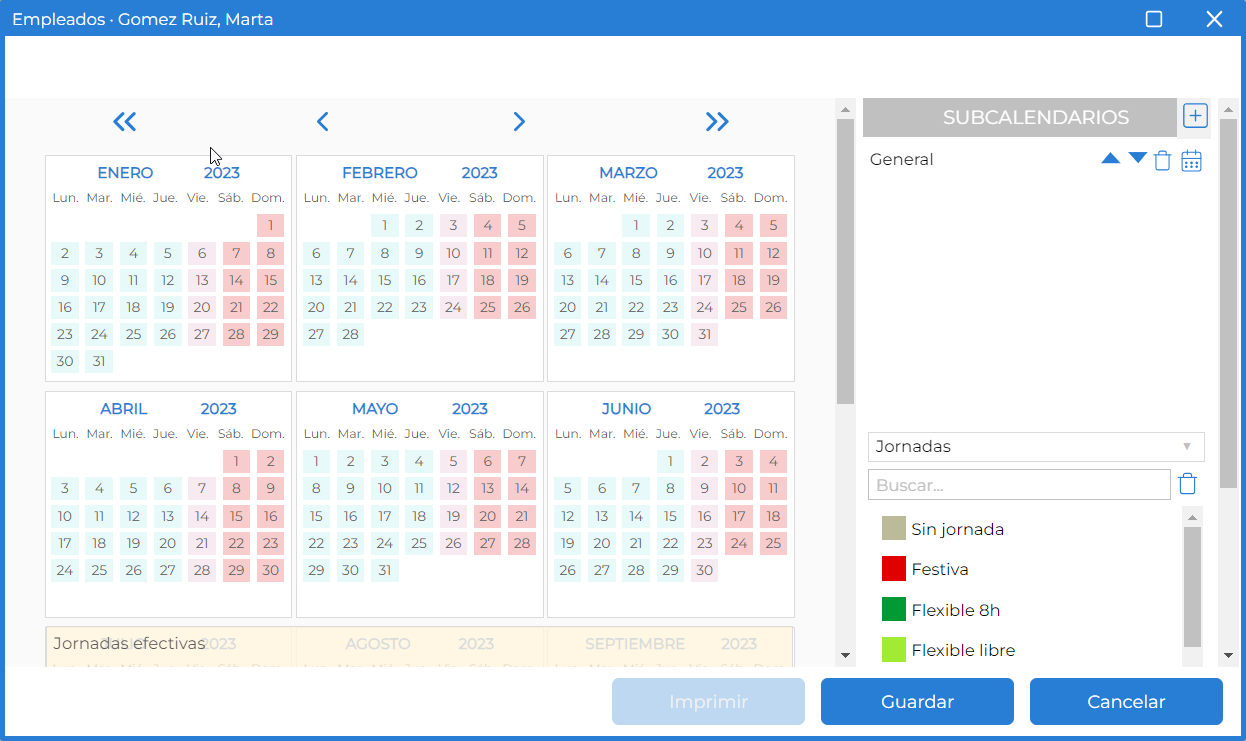Click scroll-down arrow of right panel scrollbar
The width and height of the screenshot is (1246, 741).
tap(1229, 655)
